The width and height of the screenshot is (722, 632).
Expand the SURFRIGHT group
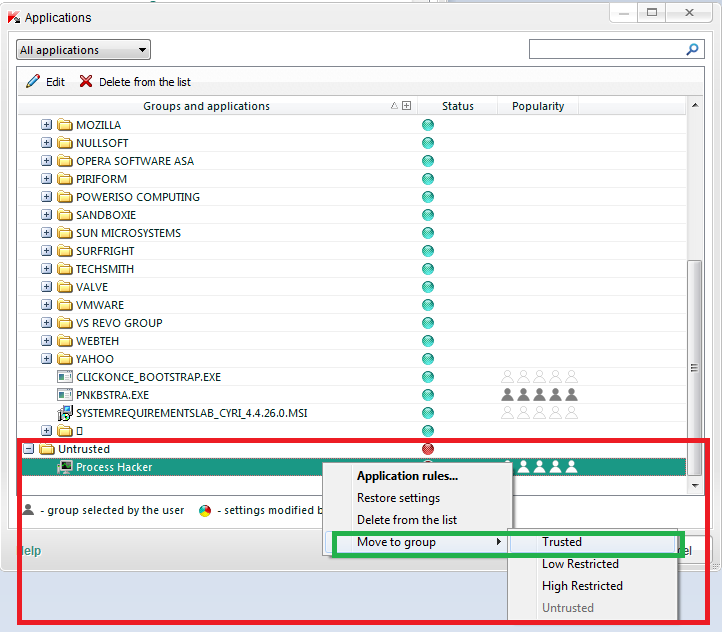click(x=47, y=250)
